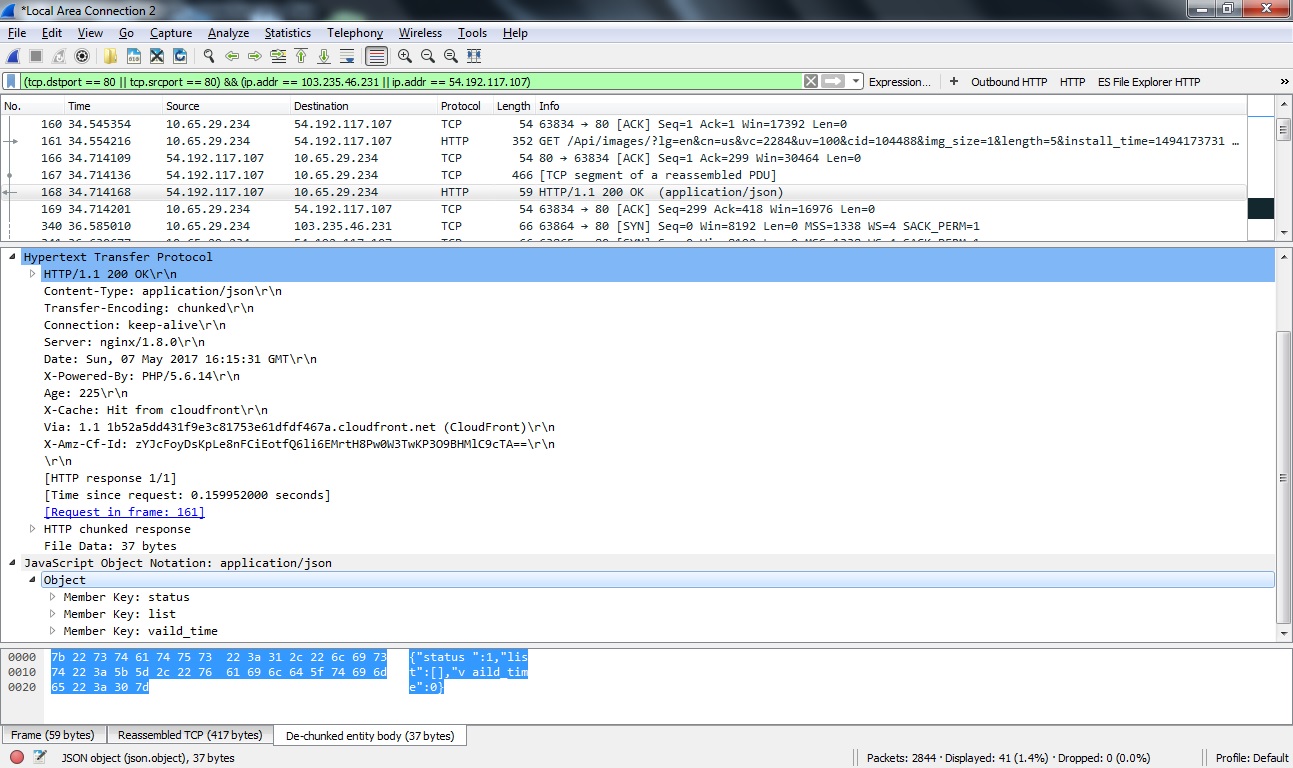The width and height of the screenshot is (1293, 768).
Task: Expand the 'Member Key: status' node
Action: tap(53, 597)
